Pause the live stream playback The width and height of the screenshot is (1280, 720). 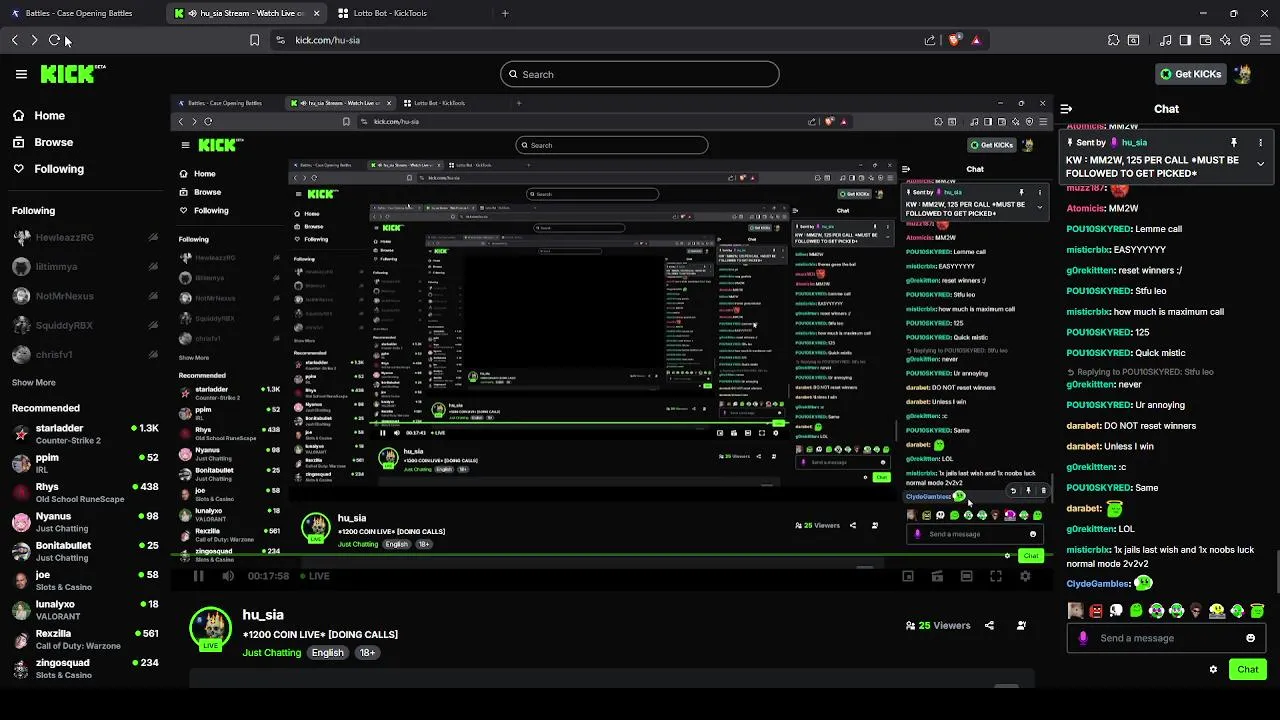click(198, 576)
